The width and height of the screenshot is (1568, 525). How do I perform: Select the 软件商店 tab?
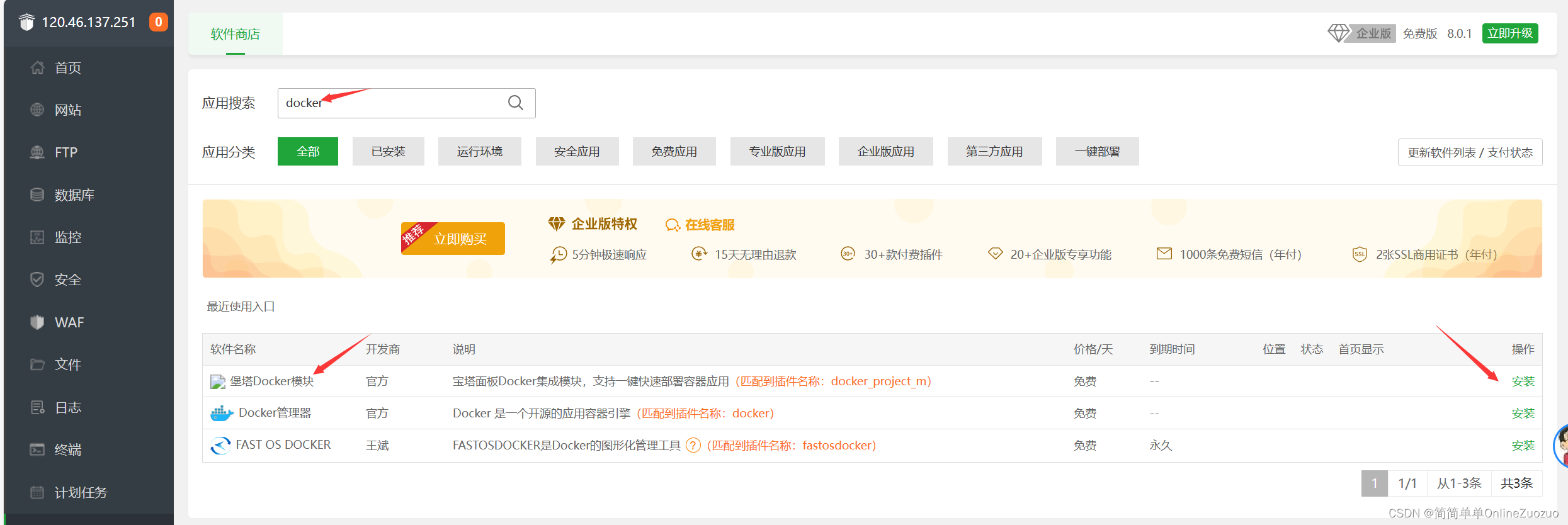pos(236,34)
